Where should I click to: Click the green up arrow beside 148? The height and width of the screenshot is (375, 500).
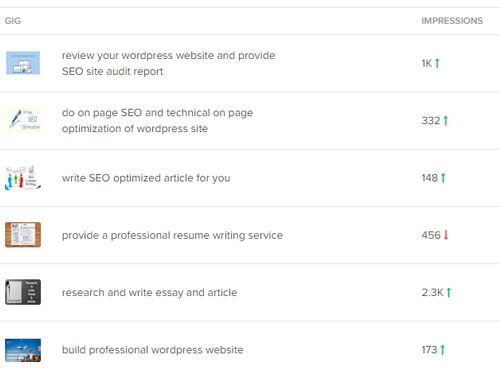[443, 178]
